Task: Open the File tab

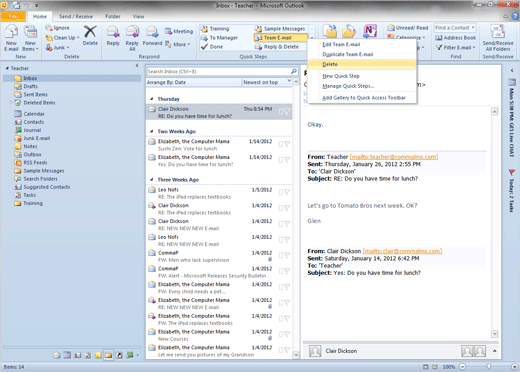Action: [x=13, y=16]
